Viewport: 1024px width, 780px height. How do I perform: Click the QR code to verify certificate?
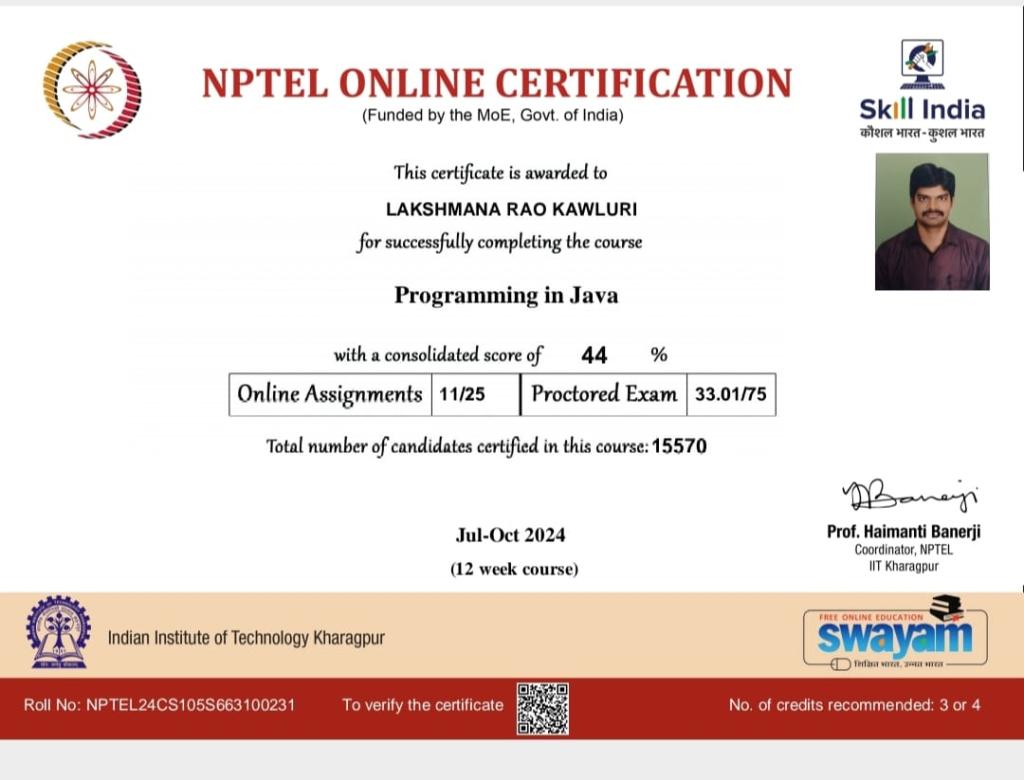tap(542, 708)
